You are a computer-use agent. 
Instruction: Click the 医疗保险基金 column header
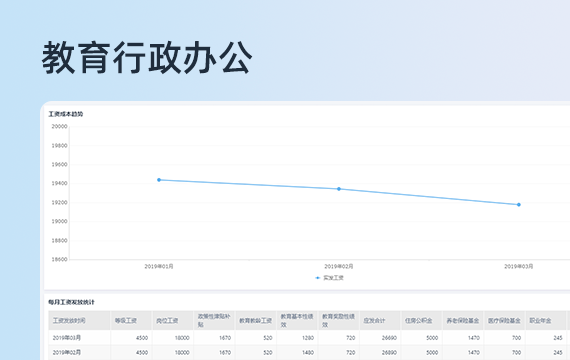tap(504, 320)
